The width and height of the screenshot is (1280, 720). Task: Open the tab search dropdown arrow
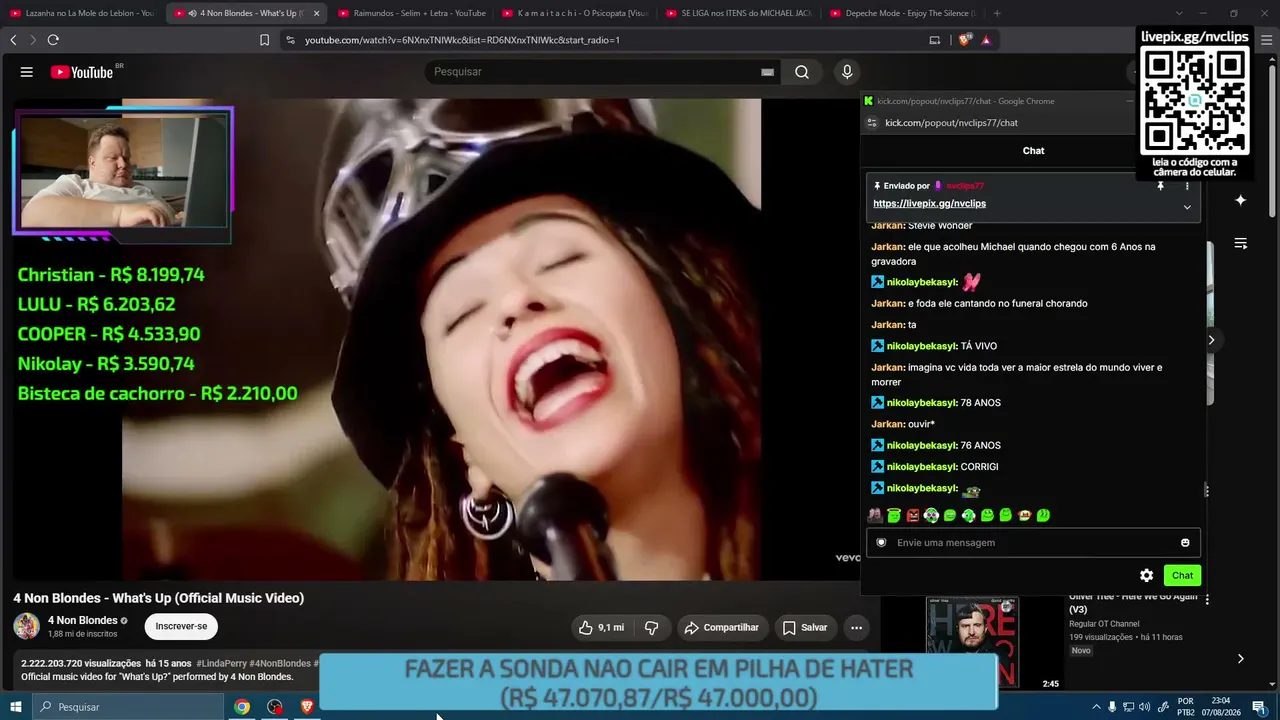(x=1178, y=13)
